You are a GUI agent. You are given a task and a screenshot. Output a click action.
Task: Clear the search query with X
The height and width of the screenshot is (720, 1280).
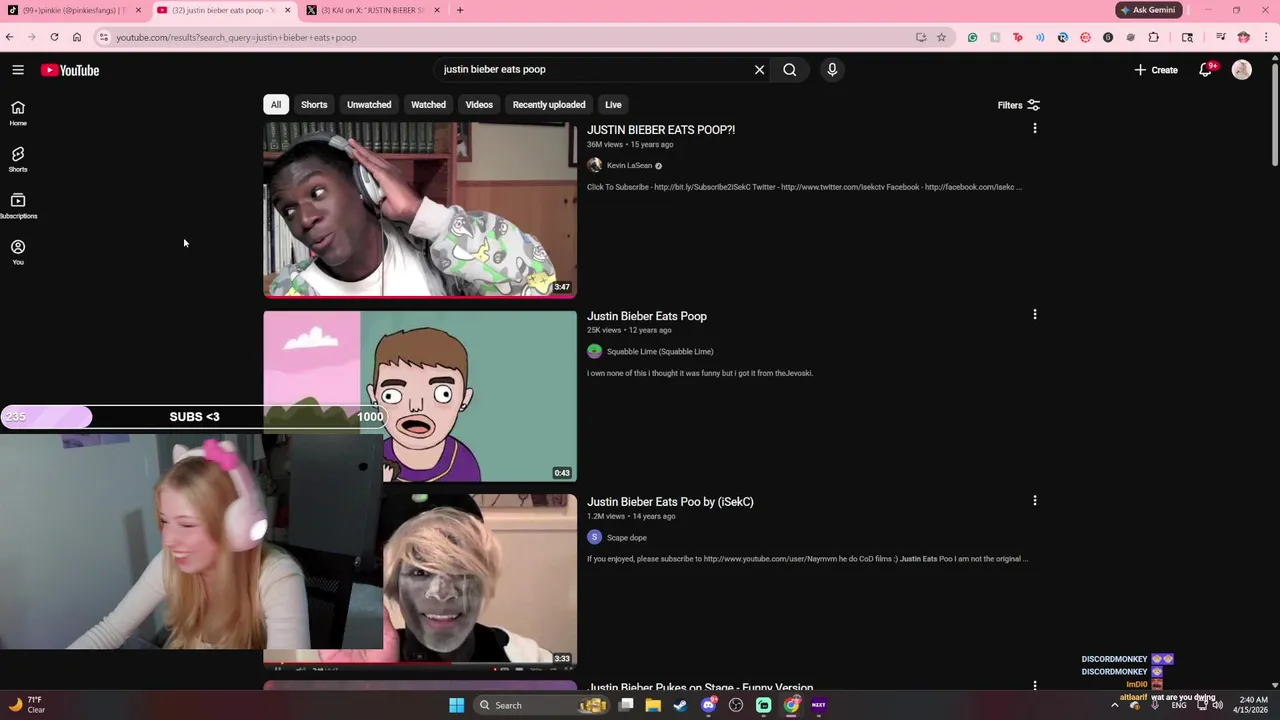point(759,70)
